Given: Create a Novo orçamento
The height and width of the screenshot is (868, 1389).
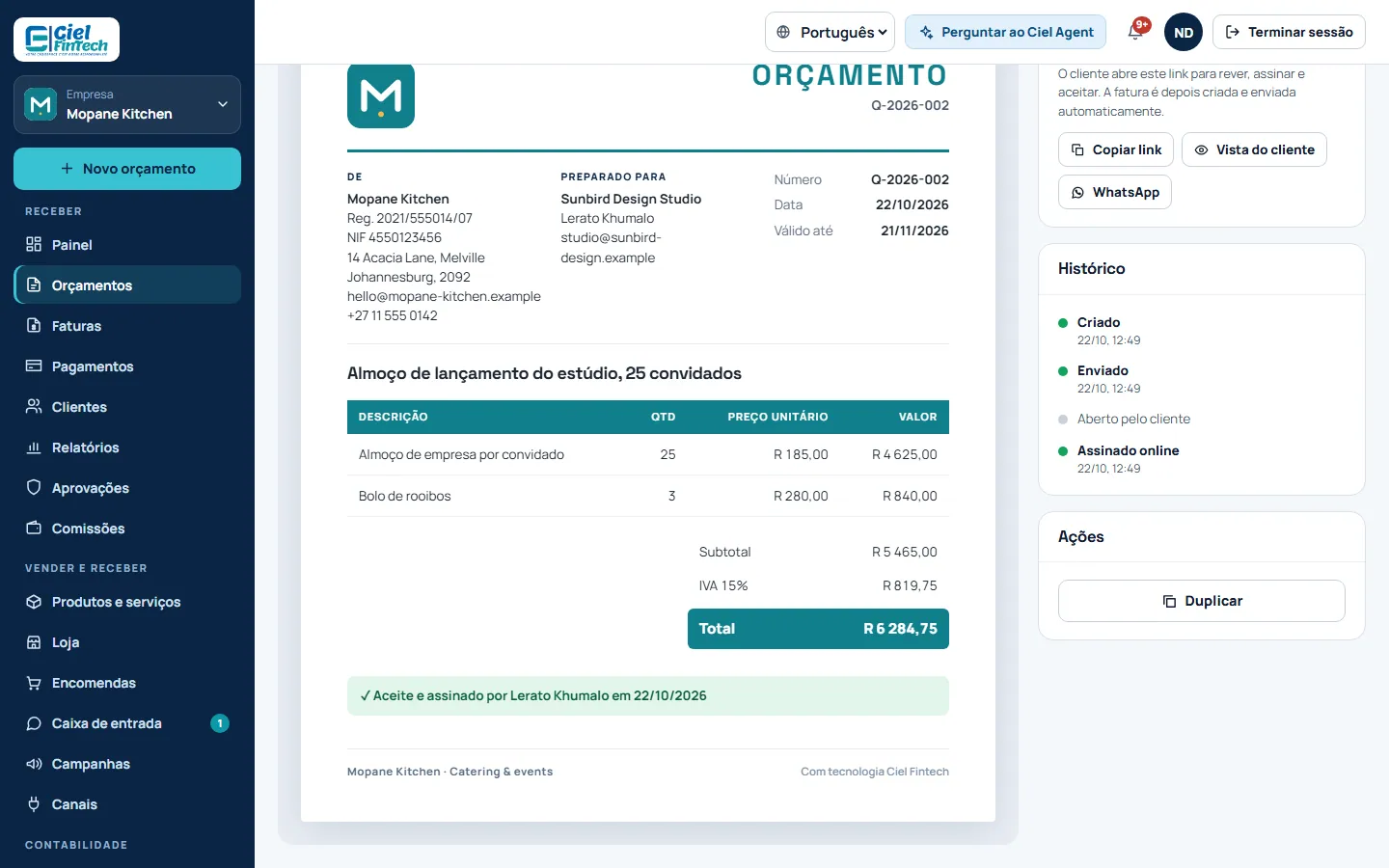Looking at the screenshot, I should (127, 169).
